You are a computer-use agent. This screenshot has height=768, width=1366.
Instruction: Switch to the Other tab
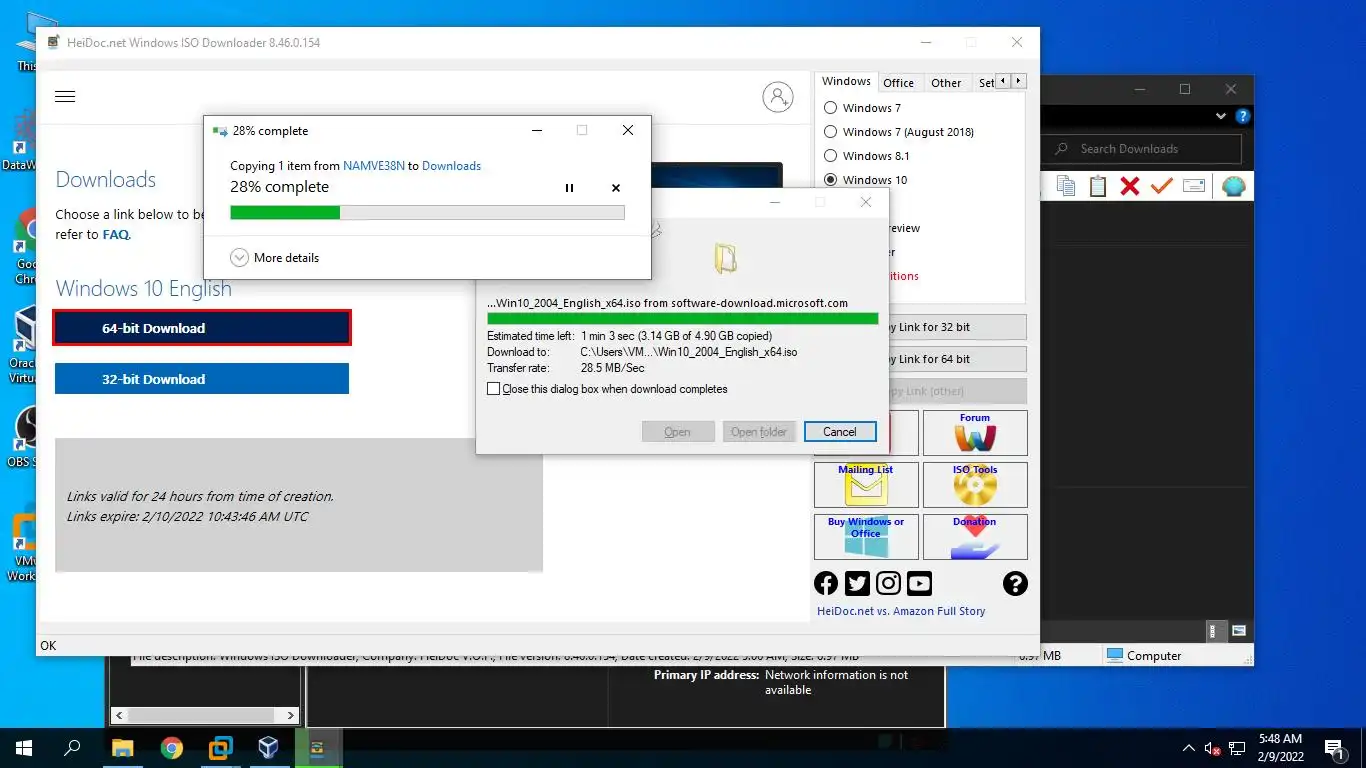(945, 83)
